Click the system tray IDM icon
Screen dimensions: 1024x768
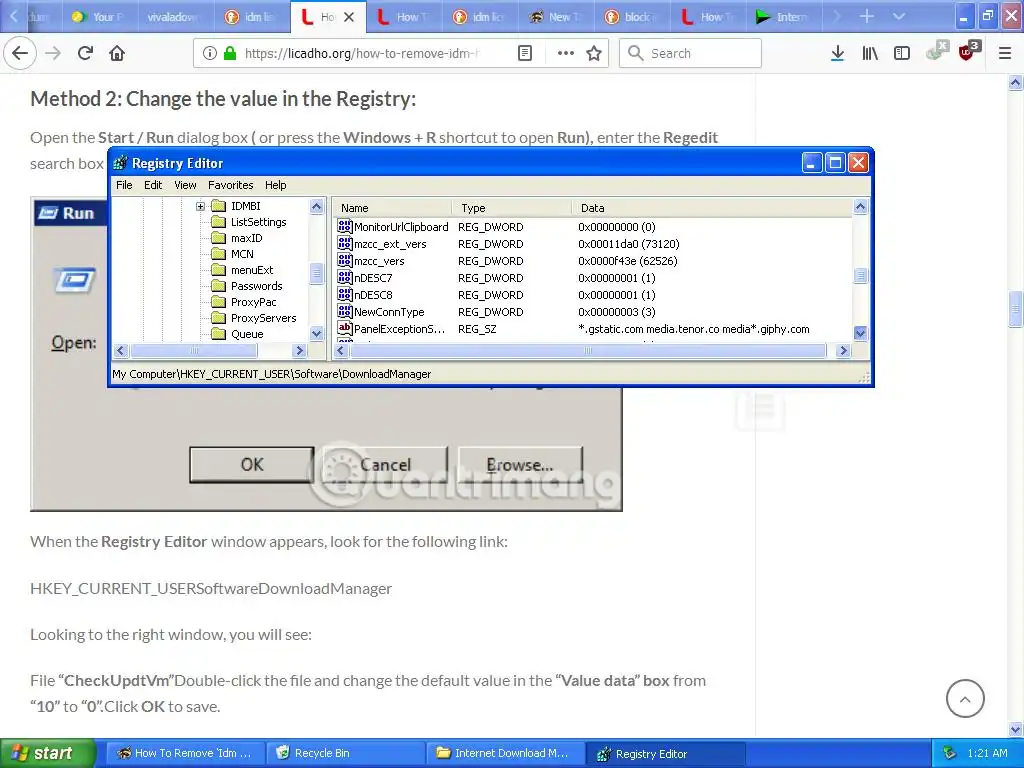(949, 754)
